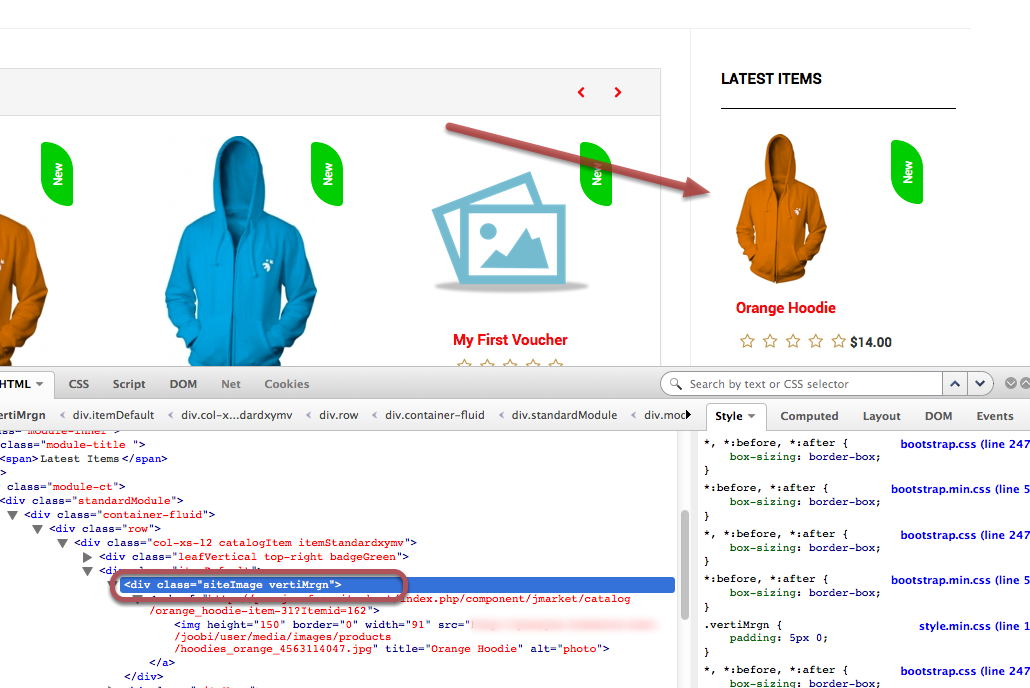This screenshot has height=688, width=1030.
Task: Select the span Latest Items row
Action: pos(83,459)
